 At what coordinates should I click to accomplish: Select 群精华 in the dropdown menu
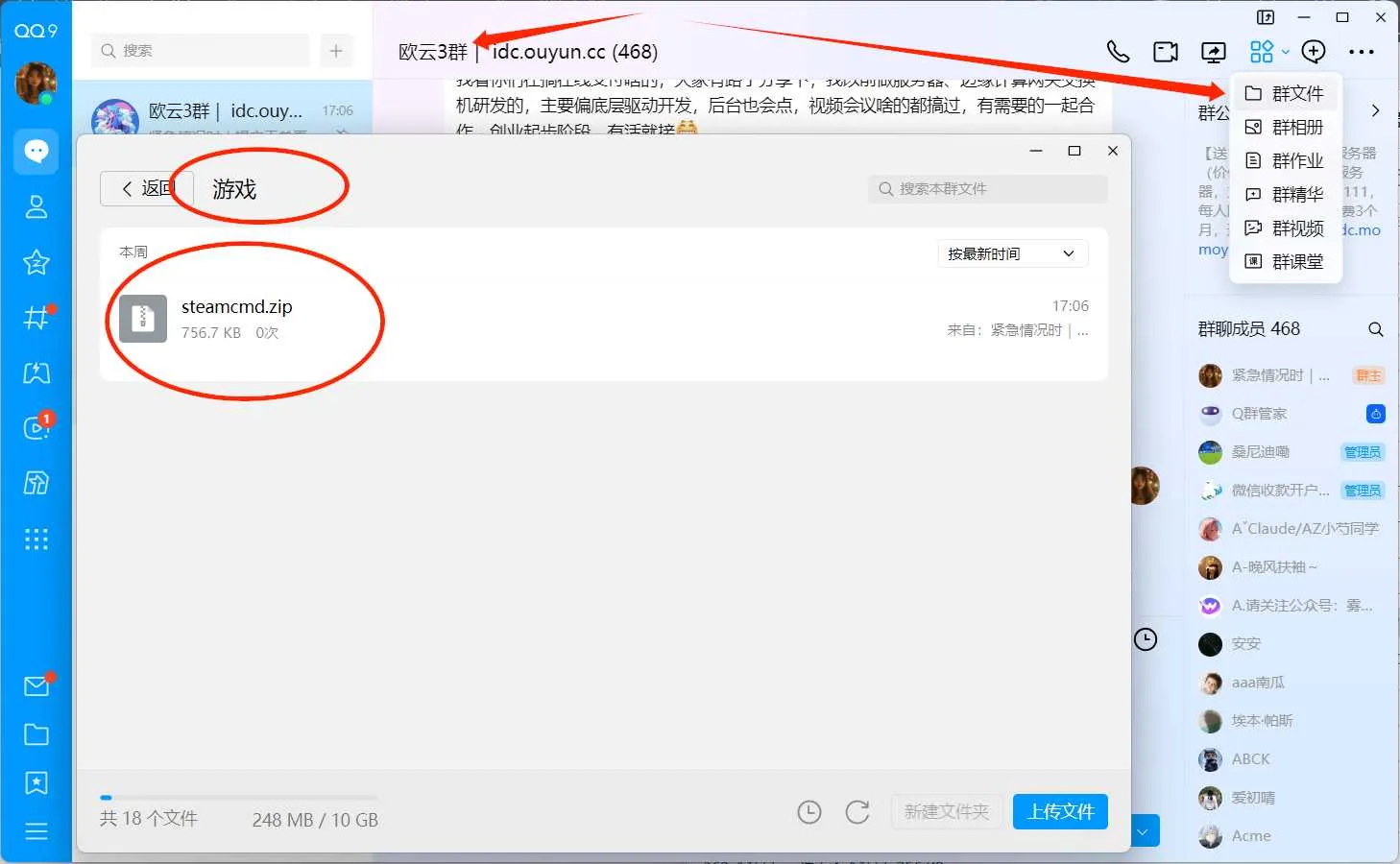pos(1285,194)
